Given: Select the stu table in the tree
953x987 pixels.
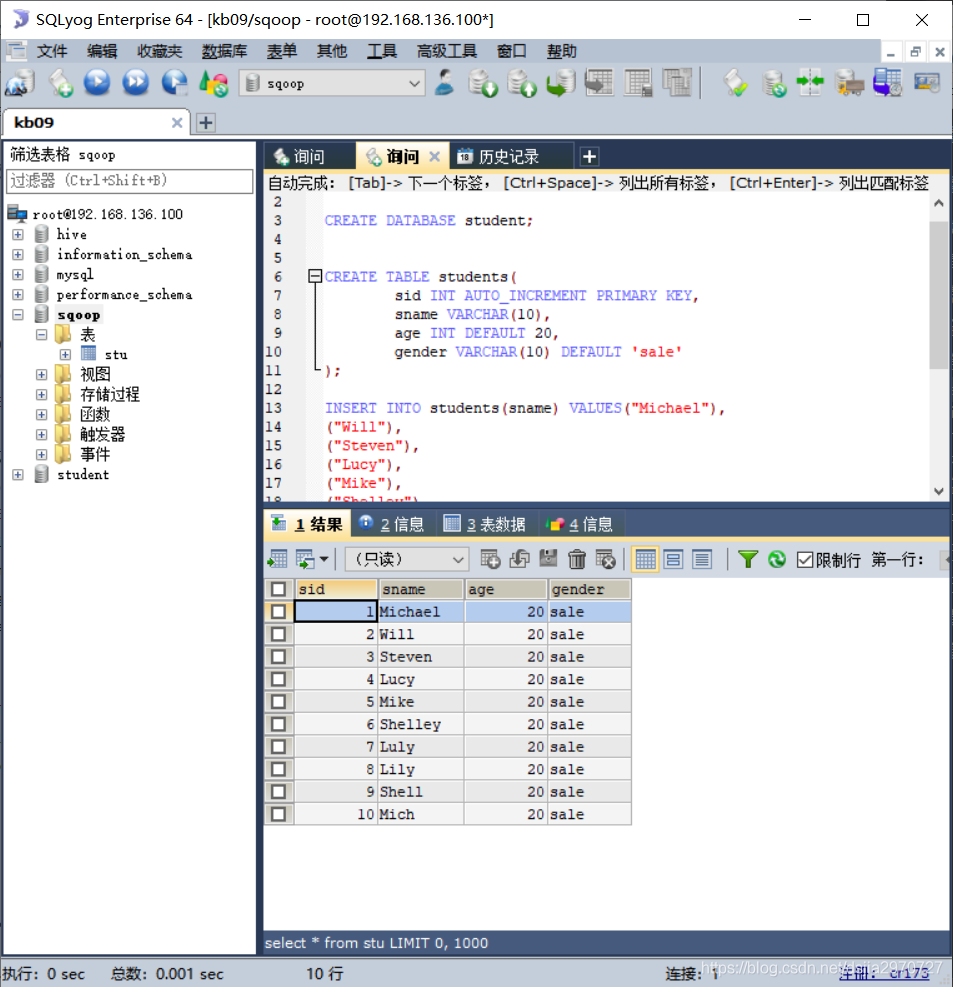Looking at the screenshot, I should click(116, 355).
